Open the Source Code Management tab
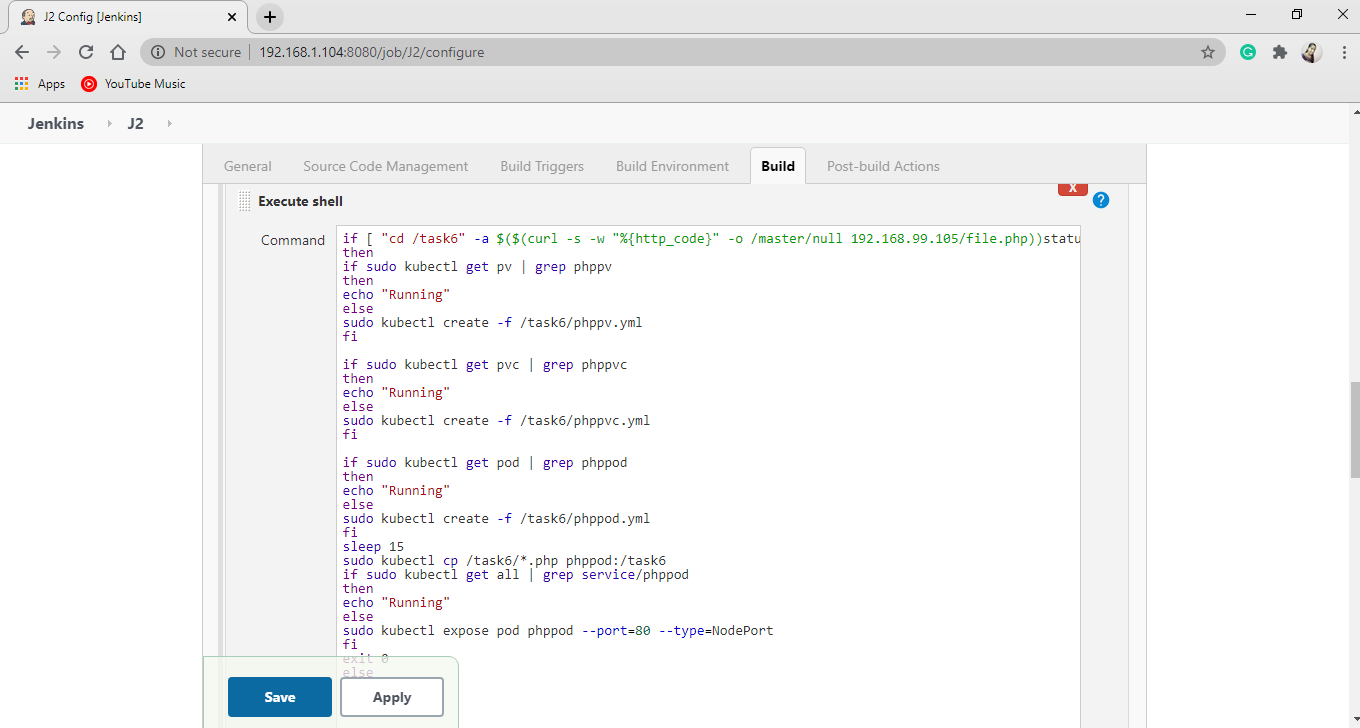 coord(385,166)
